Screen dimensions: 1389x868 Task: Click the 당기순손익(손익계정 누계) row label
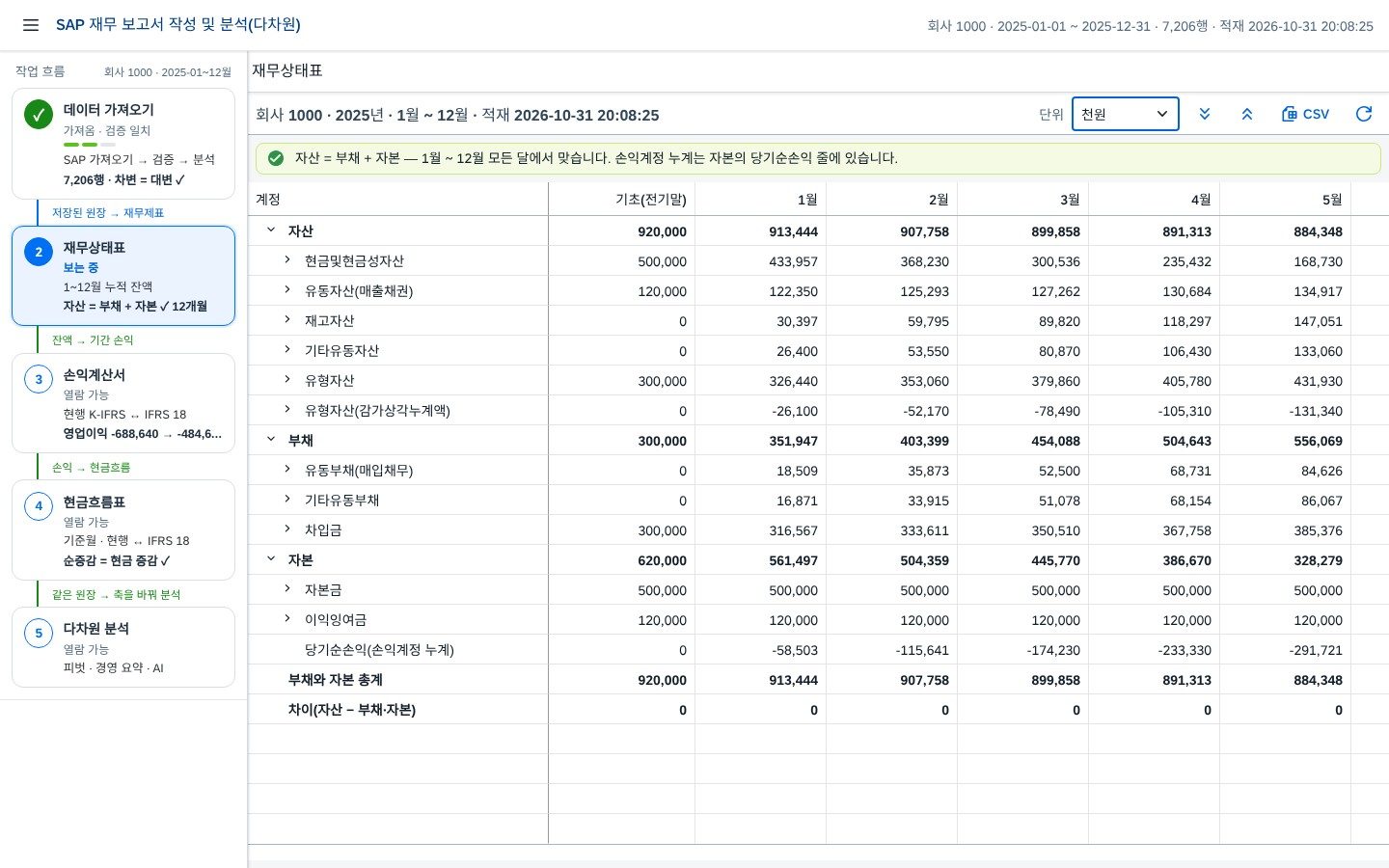pyautogui.click(x=379, y=650)
